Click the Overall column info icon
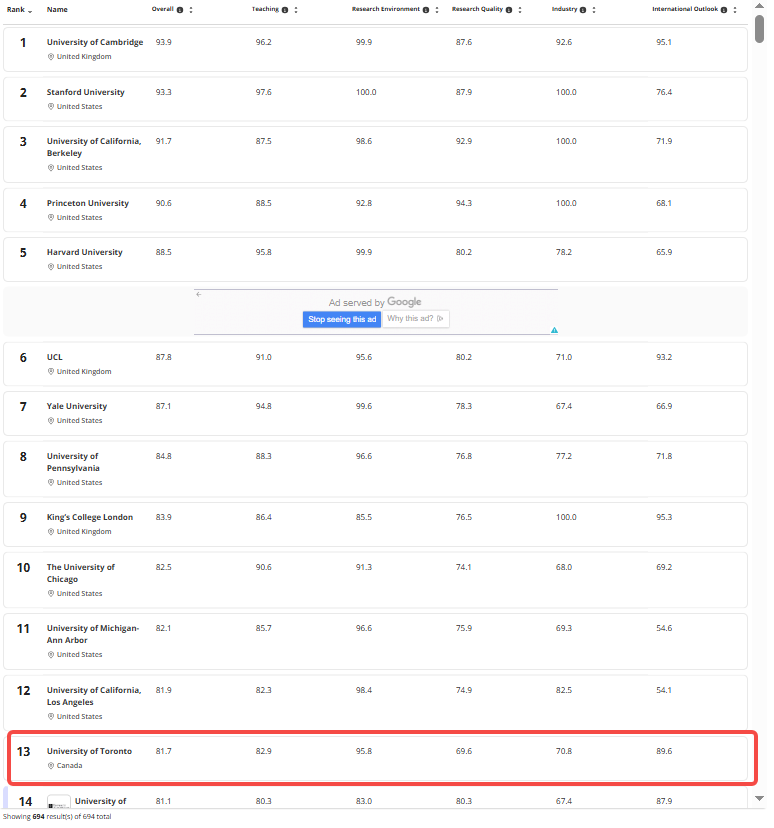 (x=180, y=9)
